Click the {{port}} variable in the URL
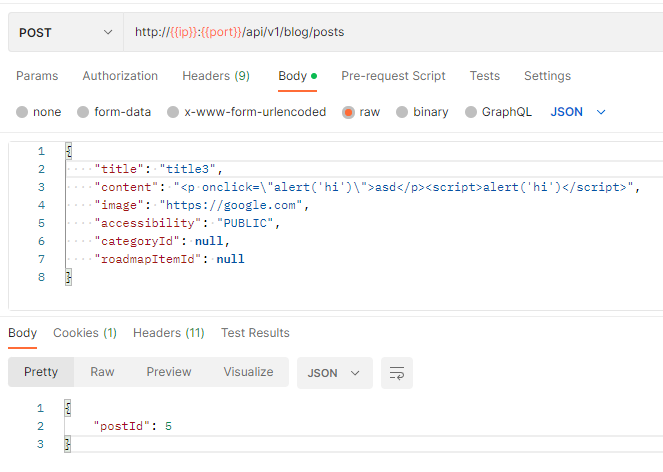663x472 pixels. click(x=221, y=32)
